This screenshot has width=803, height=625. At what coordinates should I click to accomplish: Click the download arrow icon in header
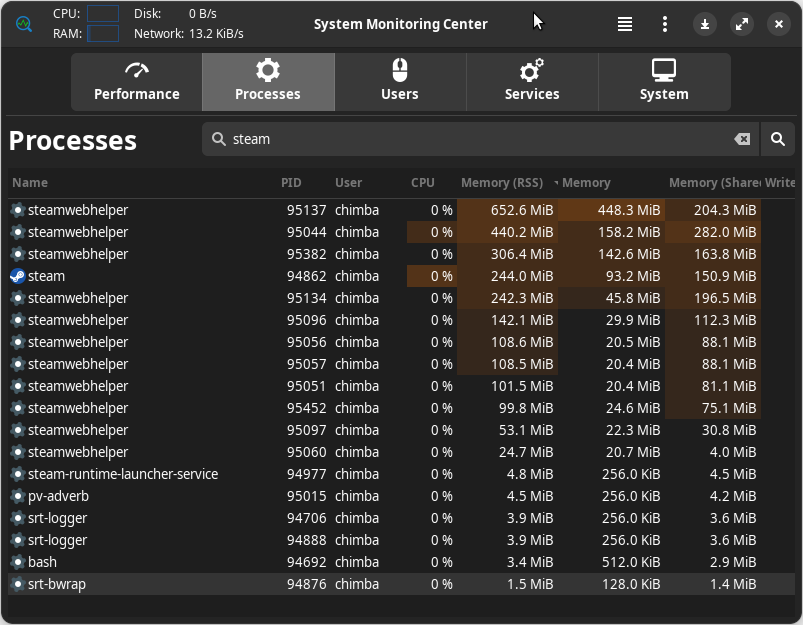(x=705, y=24)
